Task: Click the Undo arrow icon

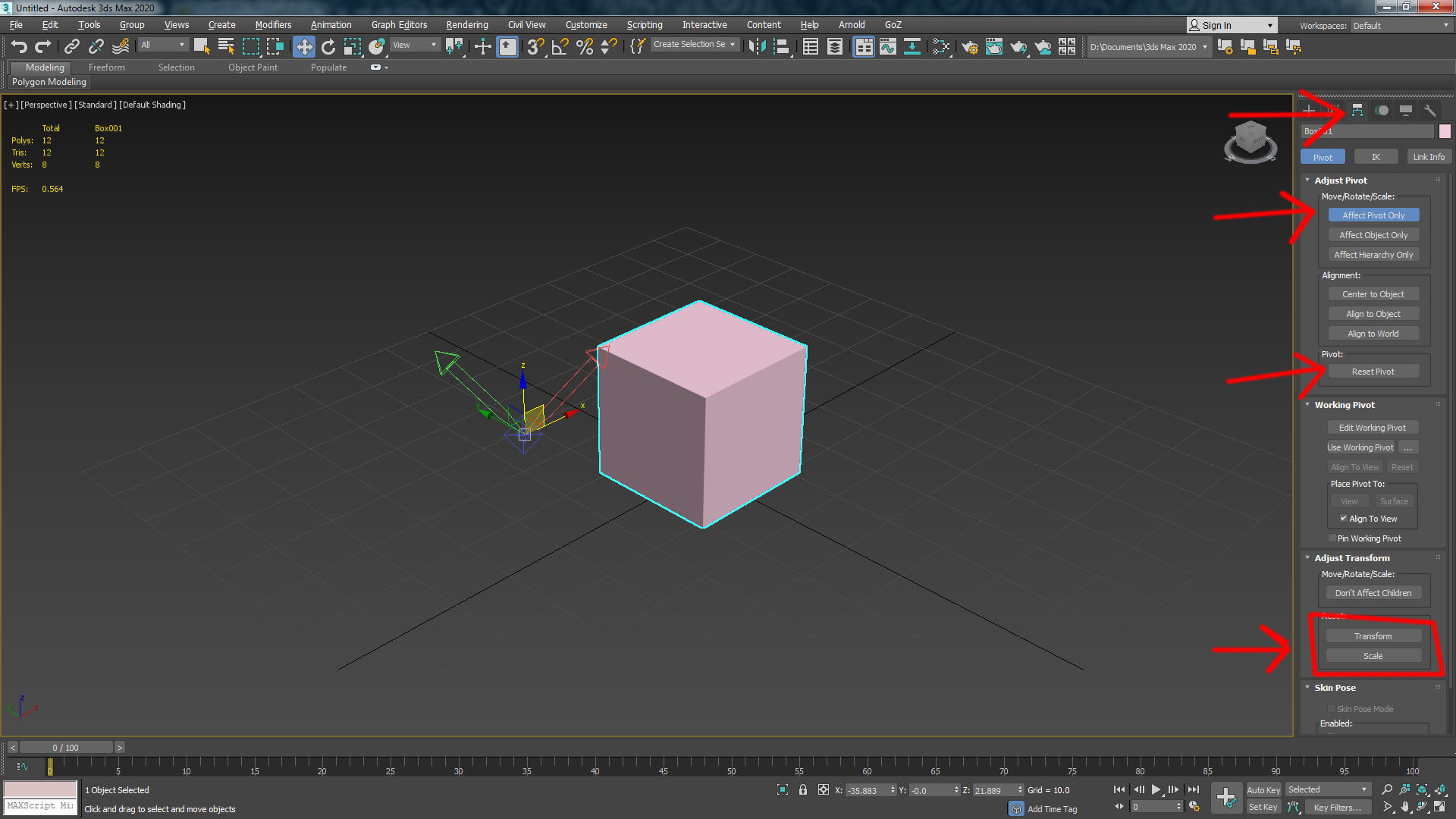Action: click(19, 46)
